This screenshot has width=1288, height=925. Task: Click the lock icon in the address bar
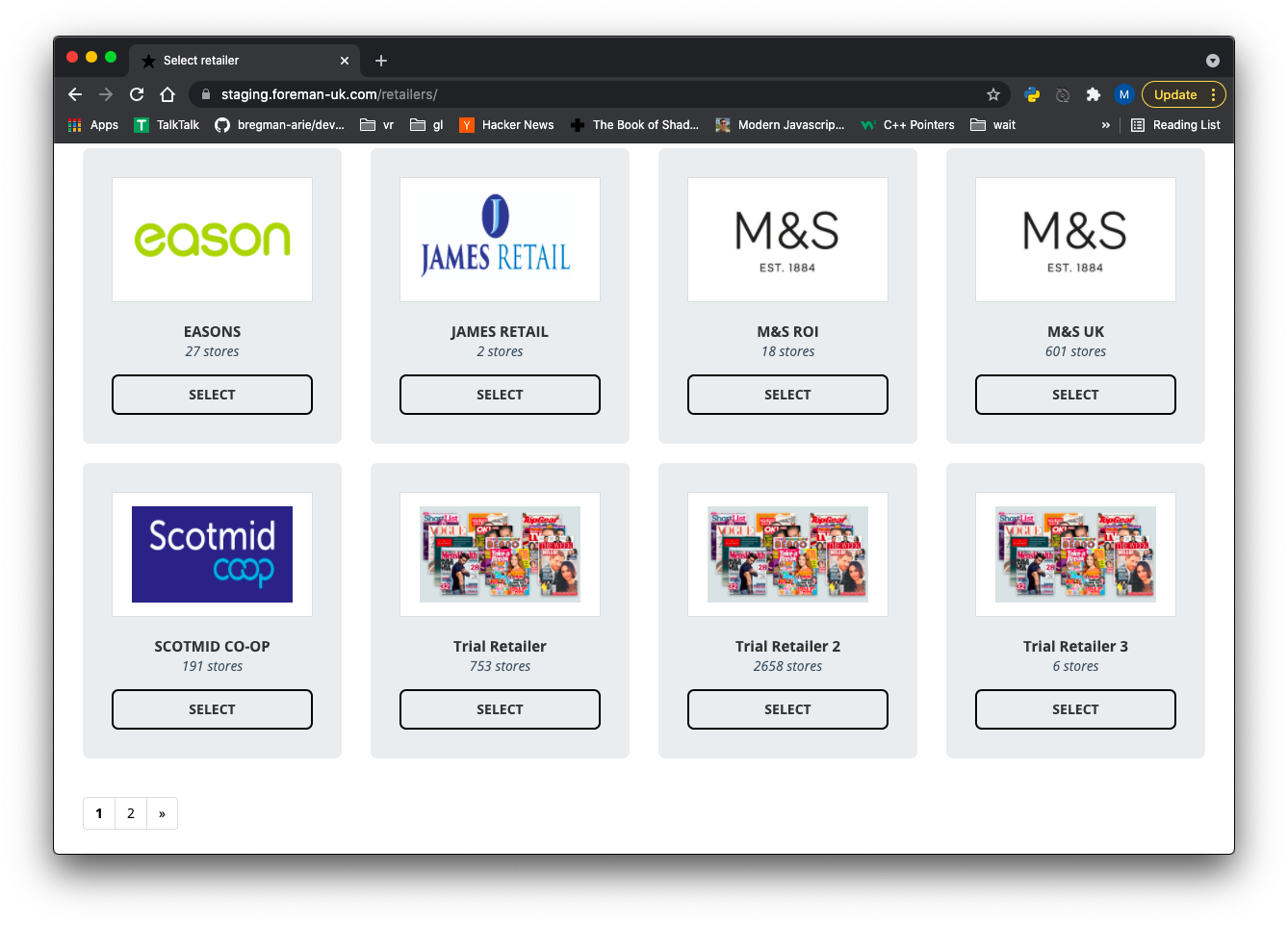point(205,94)
